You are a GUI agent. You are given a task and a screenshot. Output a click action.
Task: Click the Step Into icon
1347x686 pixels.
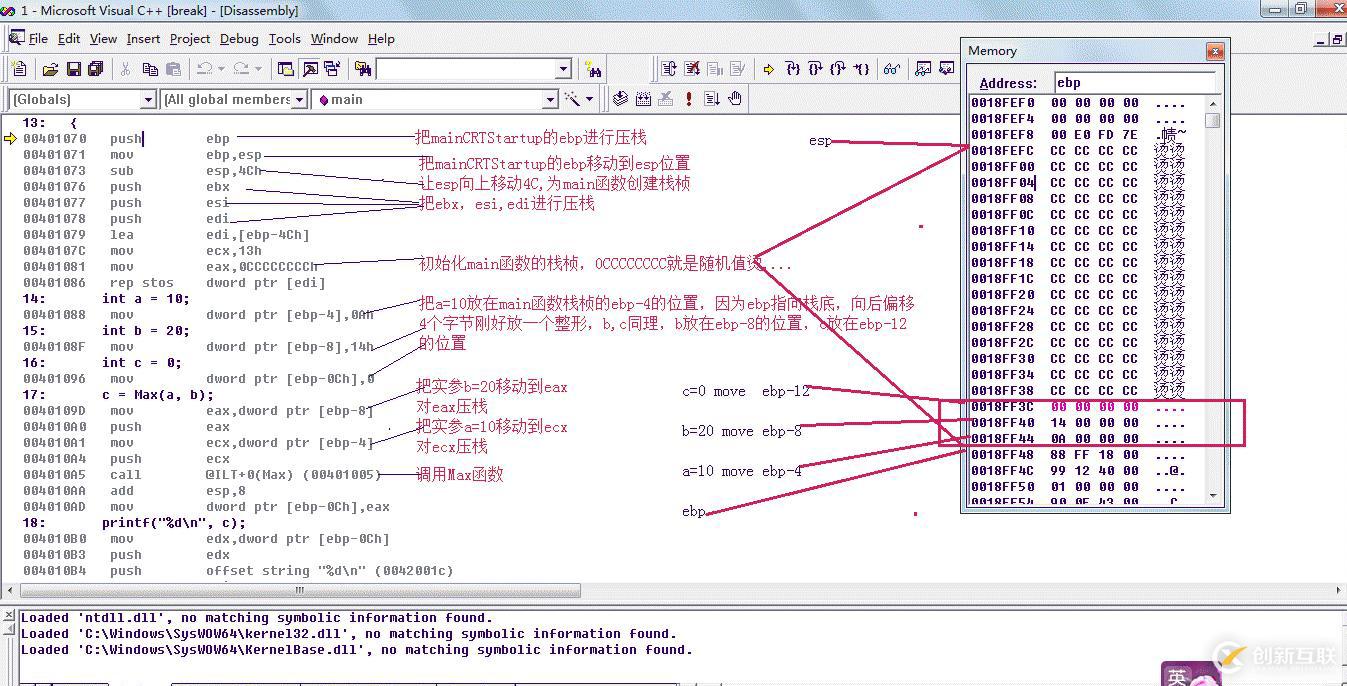point(793,69)
